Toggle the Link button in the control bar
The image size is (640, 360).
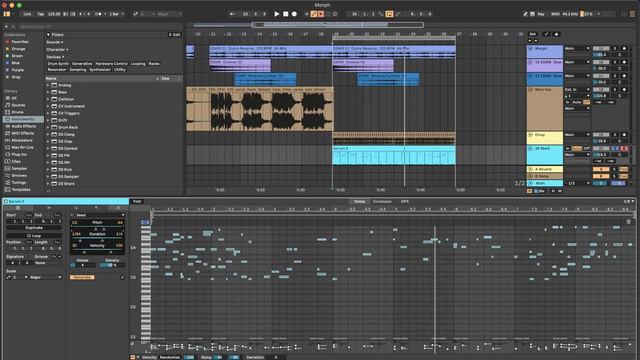coord(27,14)
